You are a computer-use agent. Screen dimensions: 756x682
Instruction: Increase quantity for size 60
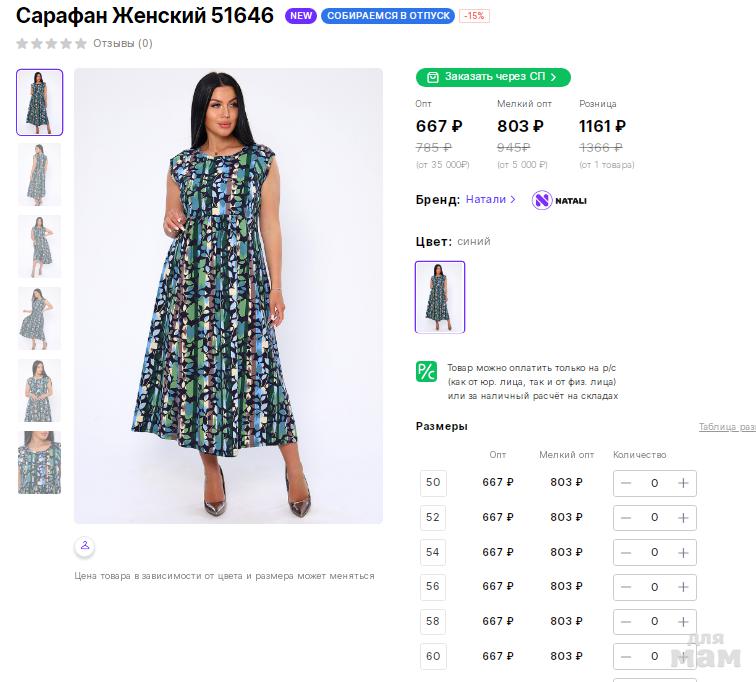pos(683,656)
